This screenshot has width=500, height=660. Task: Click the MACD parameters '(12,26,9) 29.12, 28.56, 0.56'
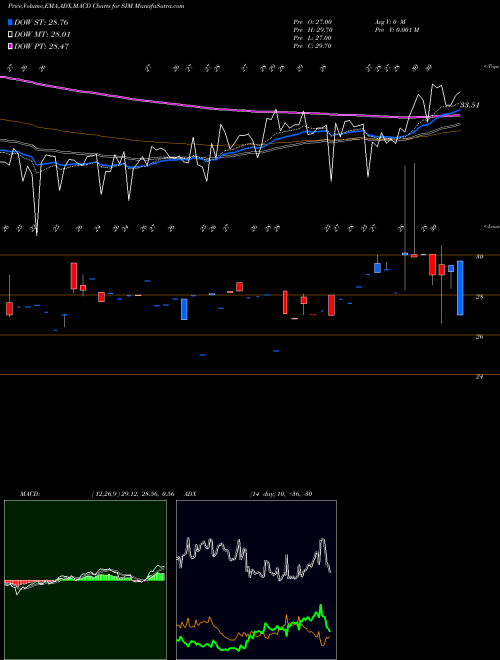click(x=133, y=494)
